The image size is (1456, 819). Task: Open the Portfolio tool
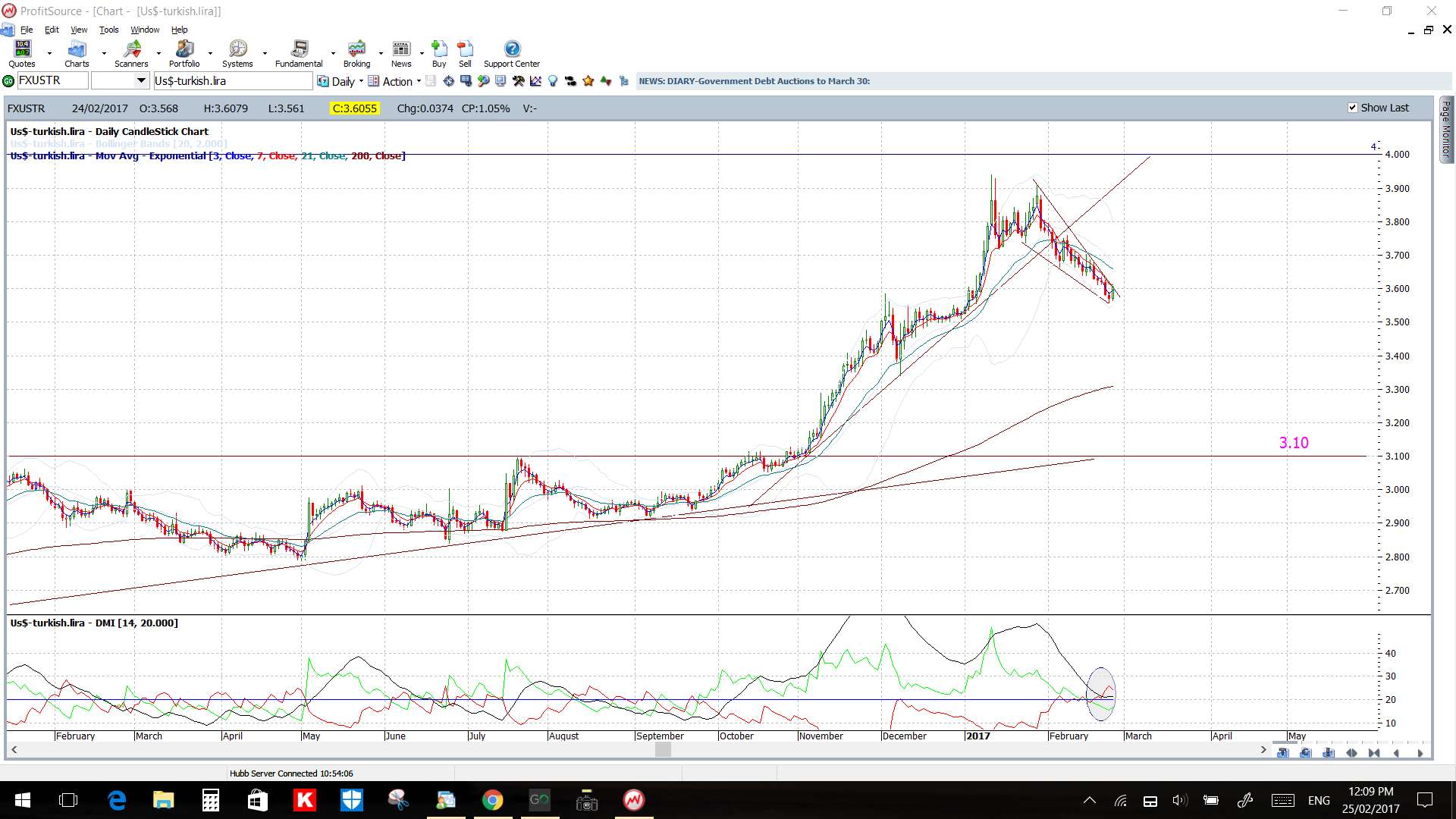[x=184, y=53]
